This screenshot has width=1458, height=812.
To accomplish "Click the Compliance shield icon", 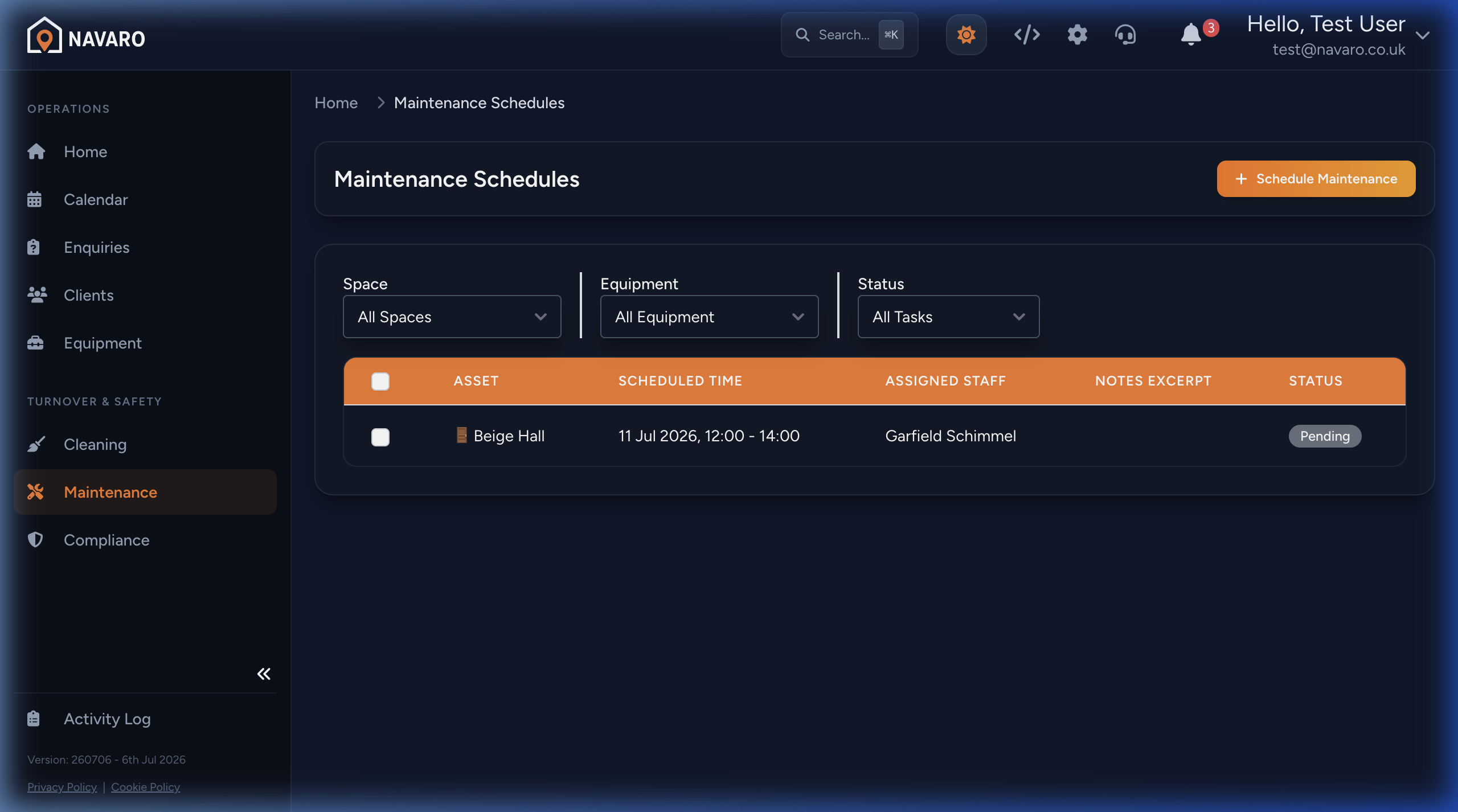I will [x=35, y=540].
